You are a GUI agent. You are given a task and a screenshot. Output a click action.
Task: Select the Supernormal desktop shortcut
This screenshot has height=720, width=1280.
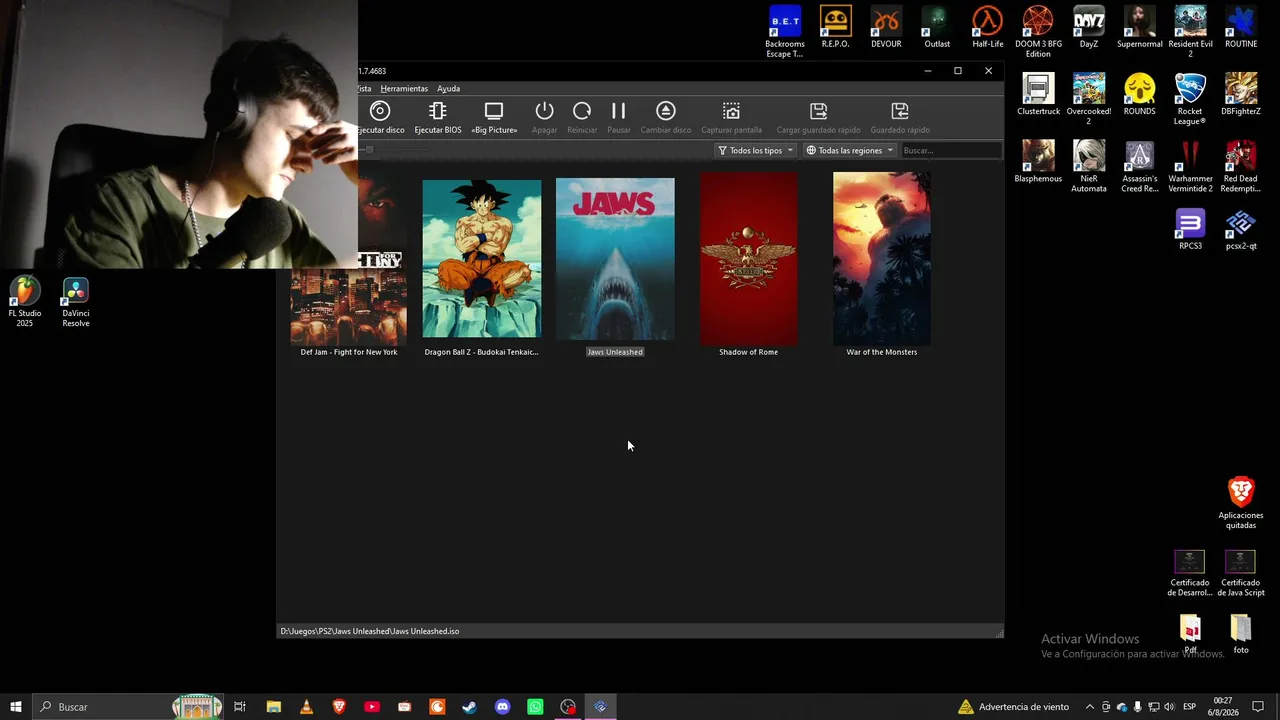click(x=1140, y=27)
